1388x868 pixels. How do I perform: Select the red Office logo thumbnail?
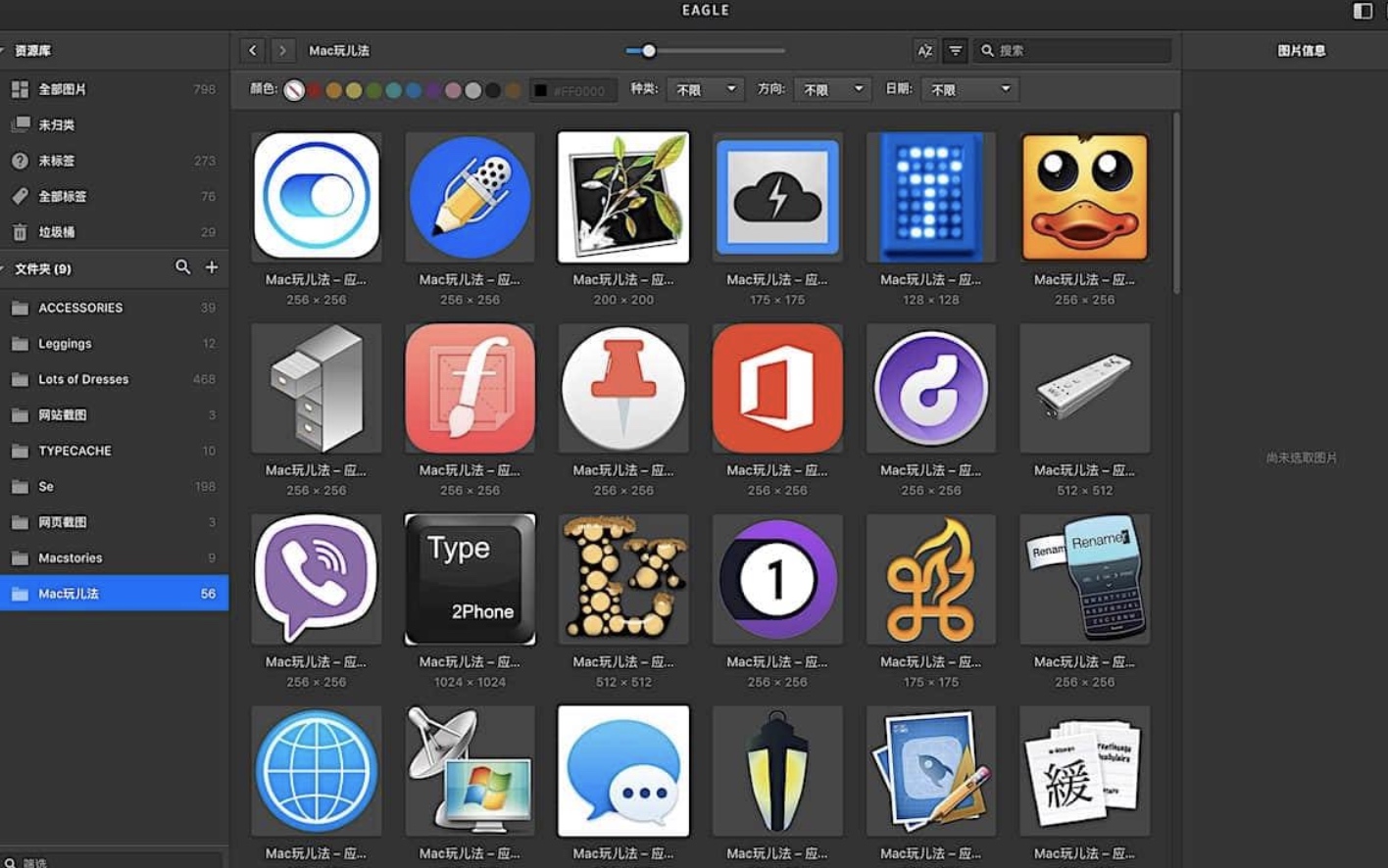pyautogui.click(x=777, y=388)
